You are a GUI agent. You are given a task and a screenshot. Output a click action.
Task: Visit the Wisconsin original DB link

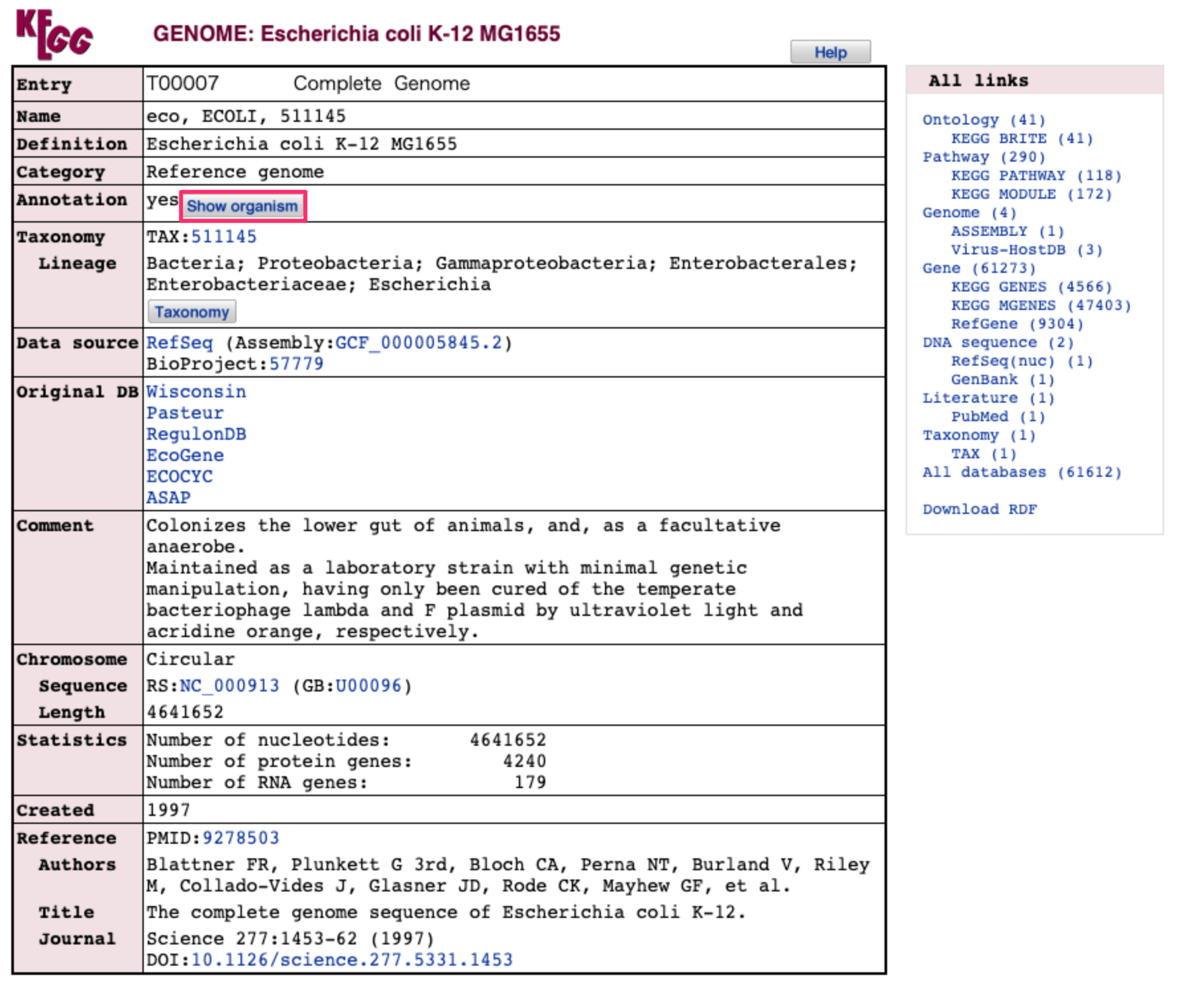coord(196,391)
